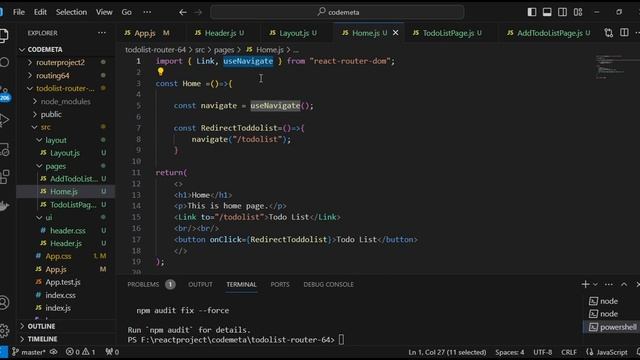
Task: Open the Search view in activity bar
Action: (x=4, y=62)
